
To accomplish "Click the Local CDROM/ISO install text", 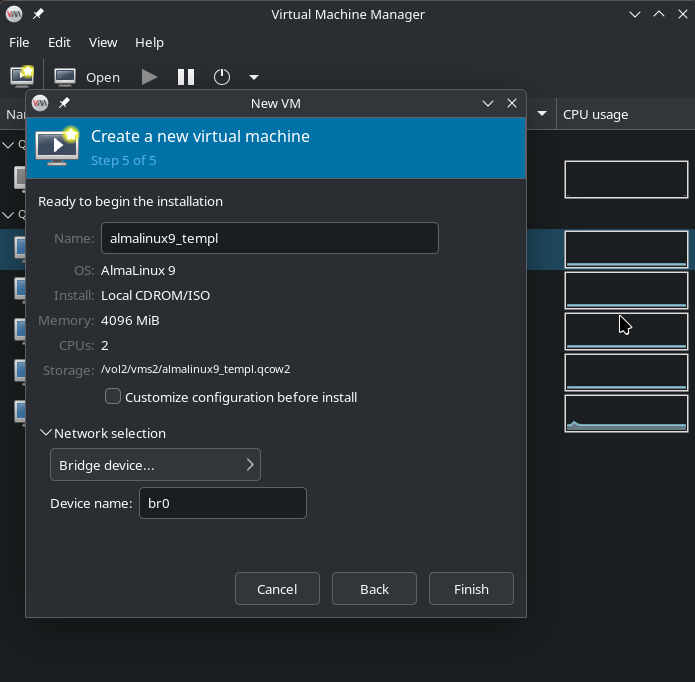I will tap(156, 296).
